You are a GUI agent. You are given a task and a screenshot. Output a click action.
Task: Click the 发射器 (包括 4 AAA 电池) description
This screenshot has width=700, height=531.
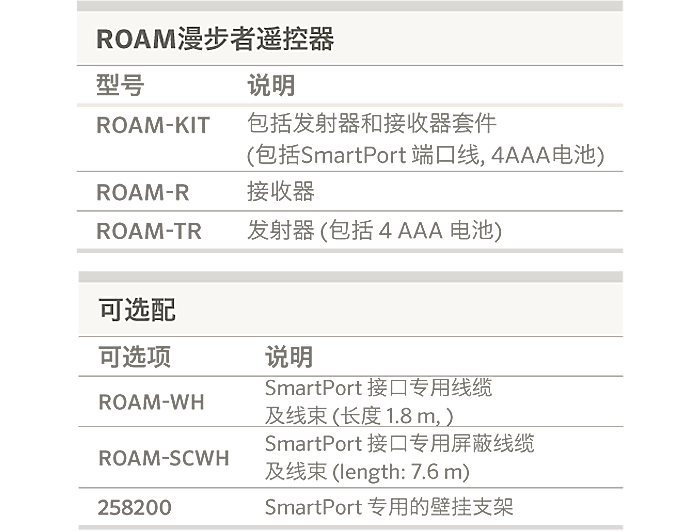point(374,231)
